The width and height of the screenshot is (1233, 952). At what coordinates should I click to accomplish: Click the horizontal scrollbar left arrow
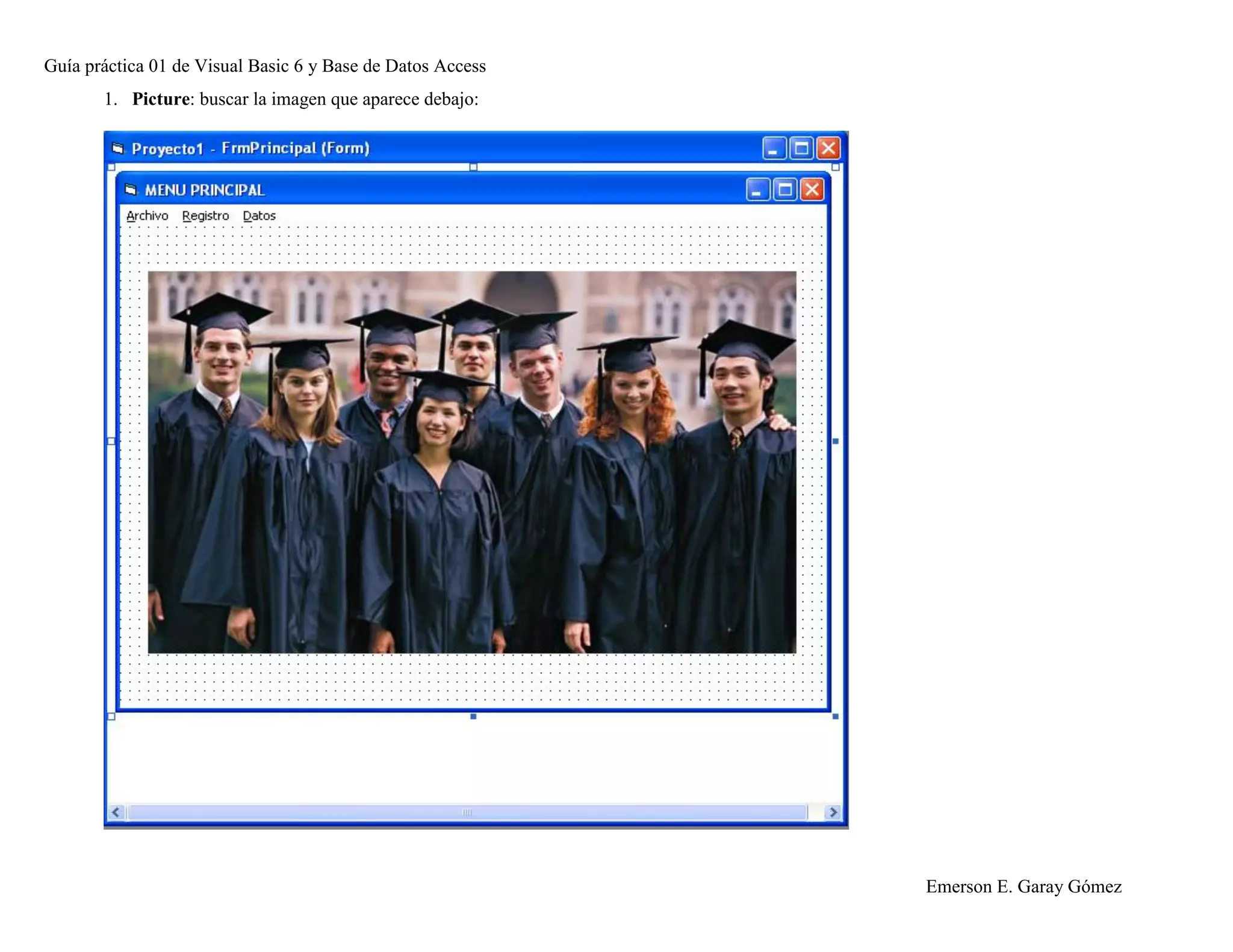(x=116, y=812)
